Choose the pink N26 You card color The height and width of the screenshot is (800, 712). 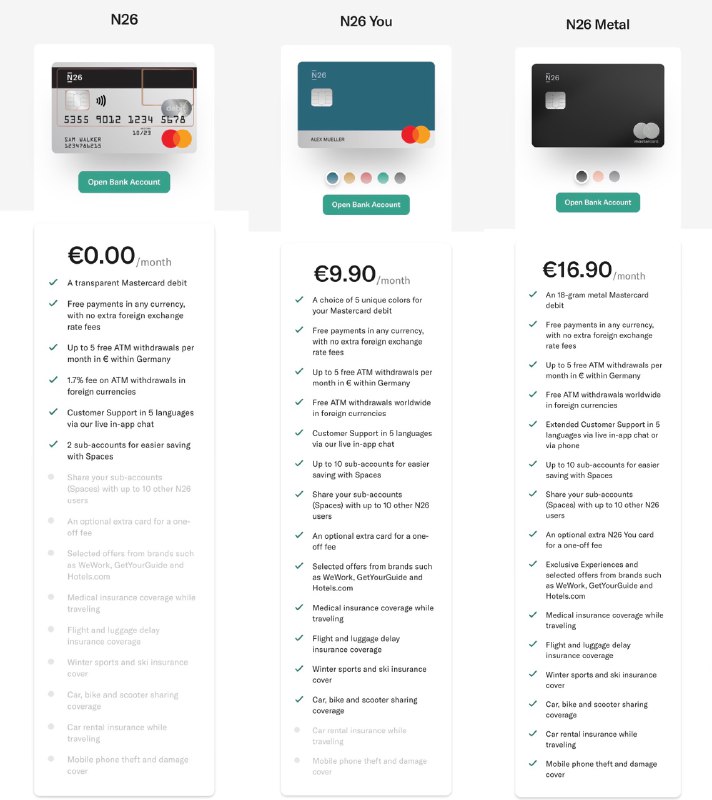(366, 178)
